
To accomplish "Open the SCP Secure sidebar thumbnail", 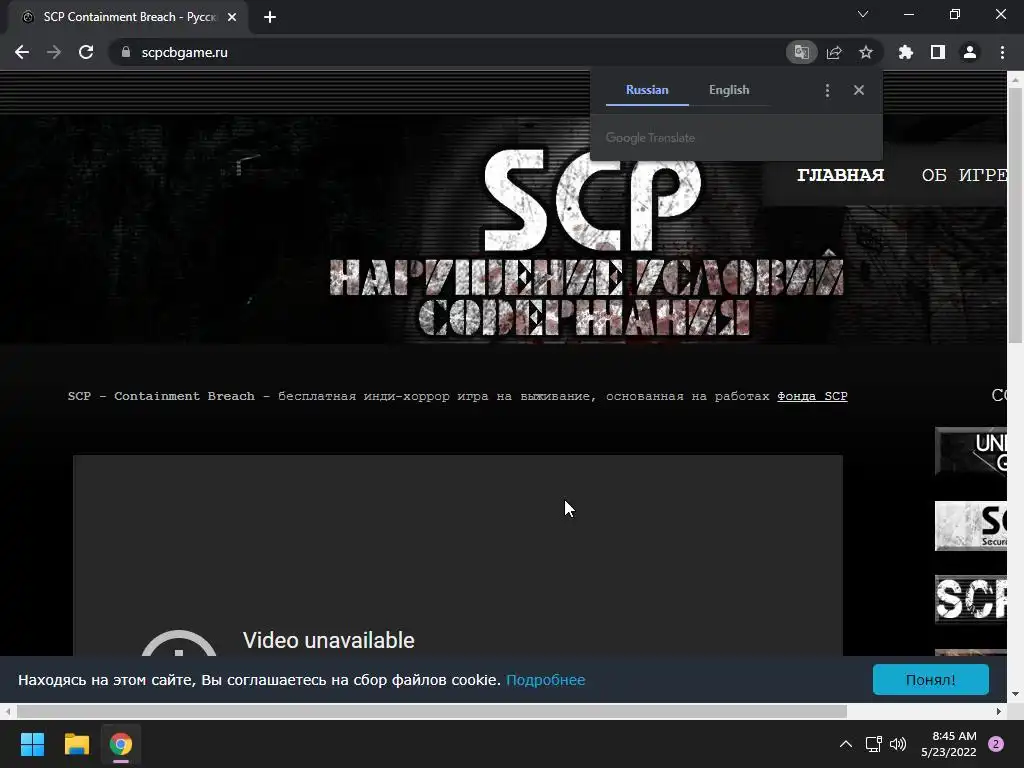I will pyautogui.click(x=970, y=526).
